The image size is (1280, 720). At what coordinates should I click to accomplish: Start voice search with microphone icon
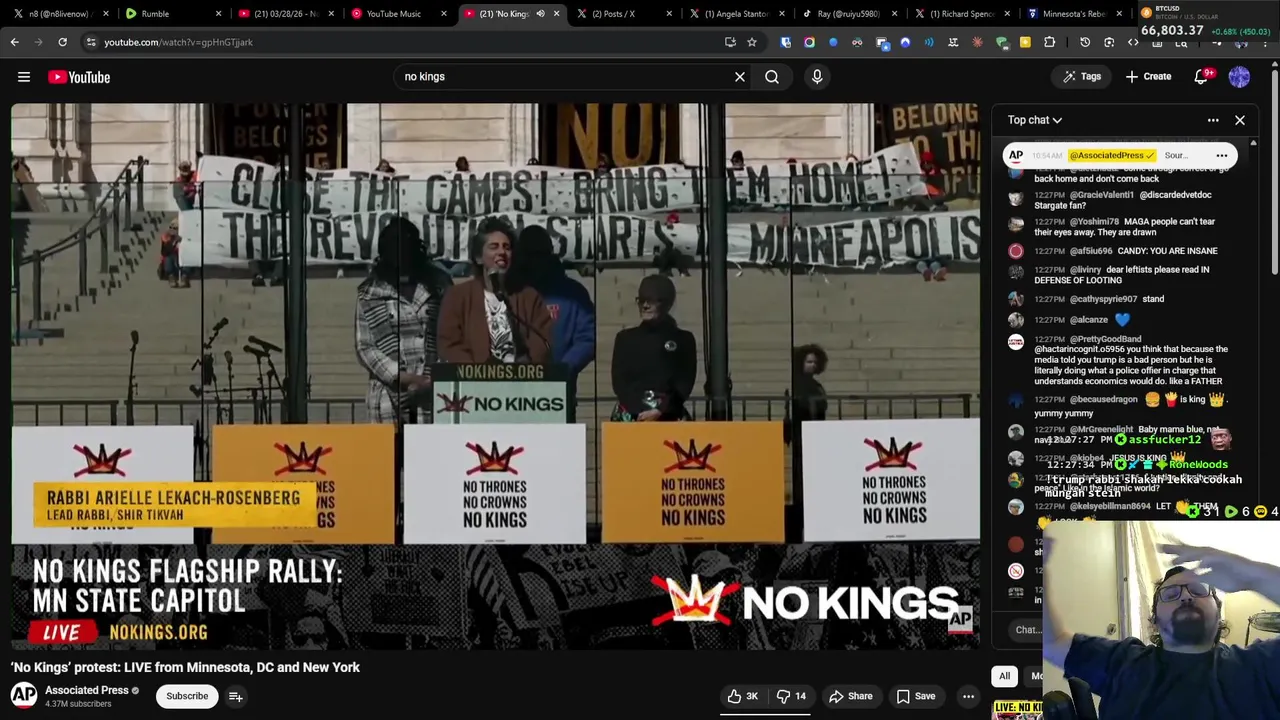click(x=817, y=77)
